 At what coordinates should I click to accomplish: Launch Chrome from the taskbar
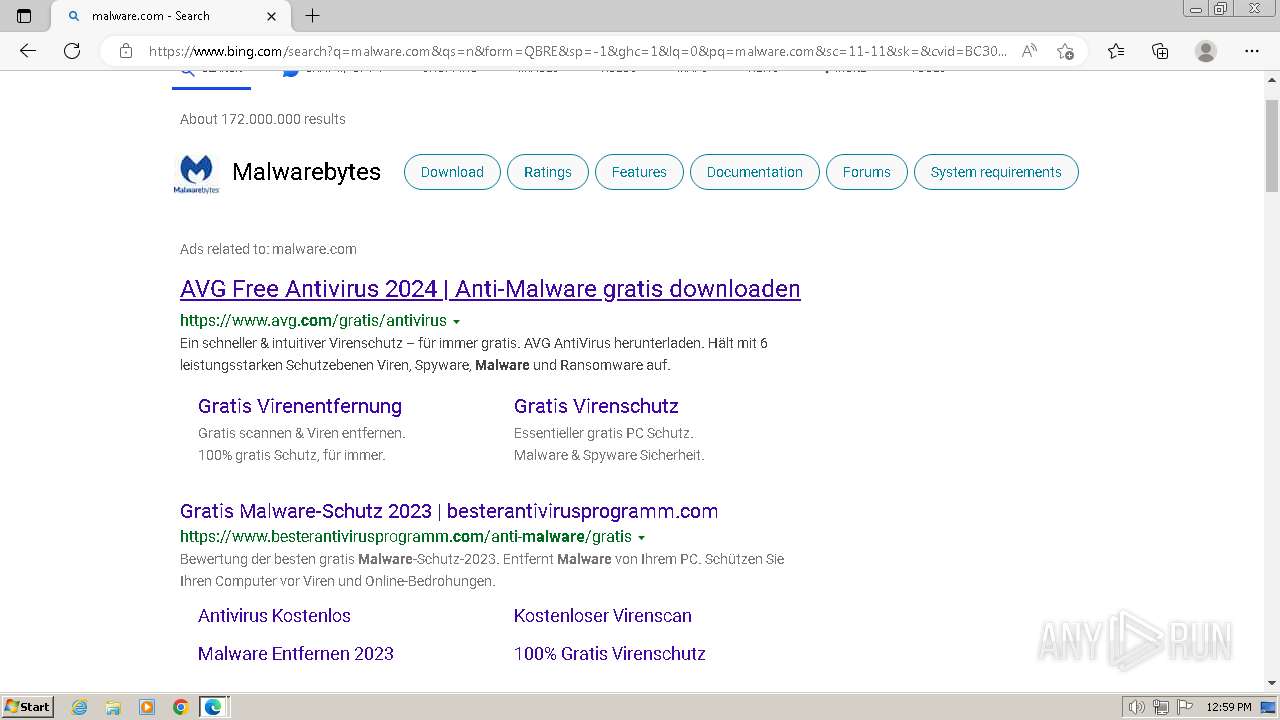click(x=180, y=707)
